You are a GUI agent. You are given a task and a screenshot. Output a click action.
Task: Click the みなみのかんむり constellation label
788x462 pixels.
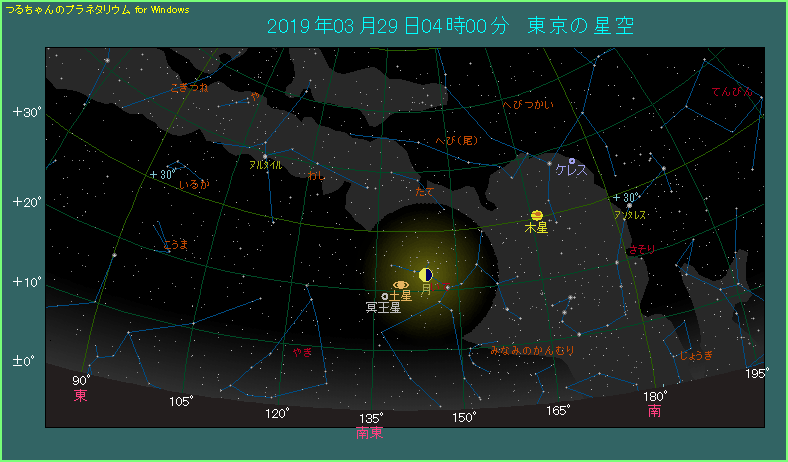pyautogui.click(x=532, y=350)
